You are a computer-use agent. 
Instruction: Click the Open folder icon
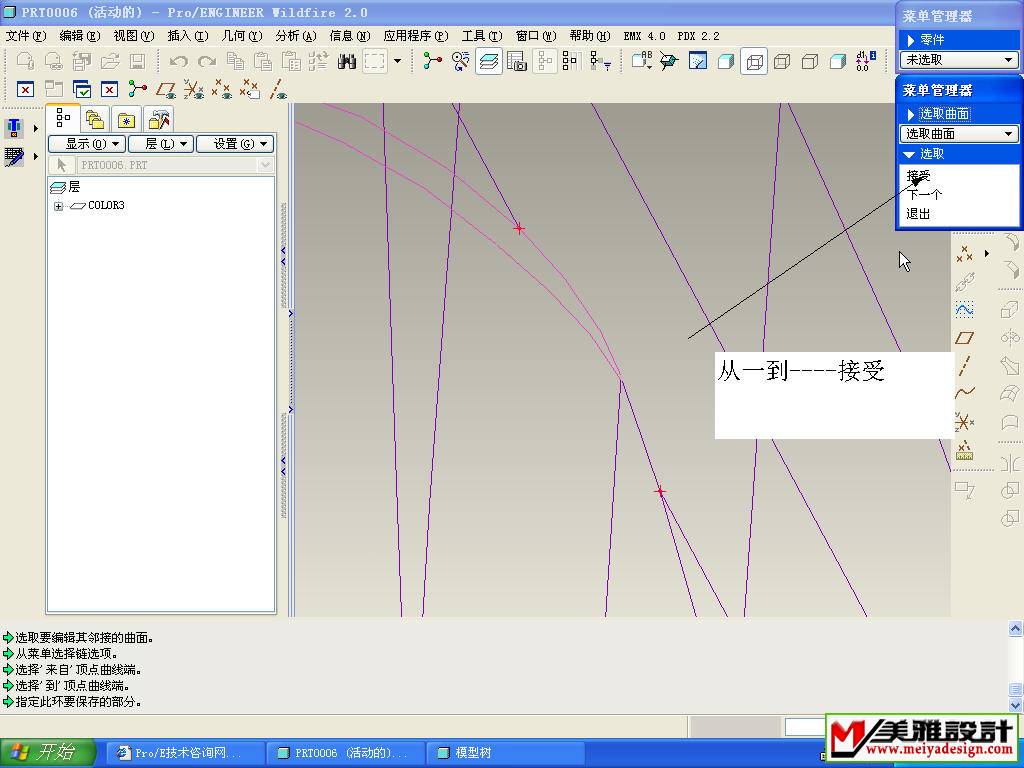(x=110, y=61)
